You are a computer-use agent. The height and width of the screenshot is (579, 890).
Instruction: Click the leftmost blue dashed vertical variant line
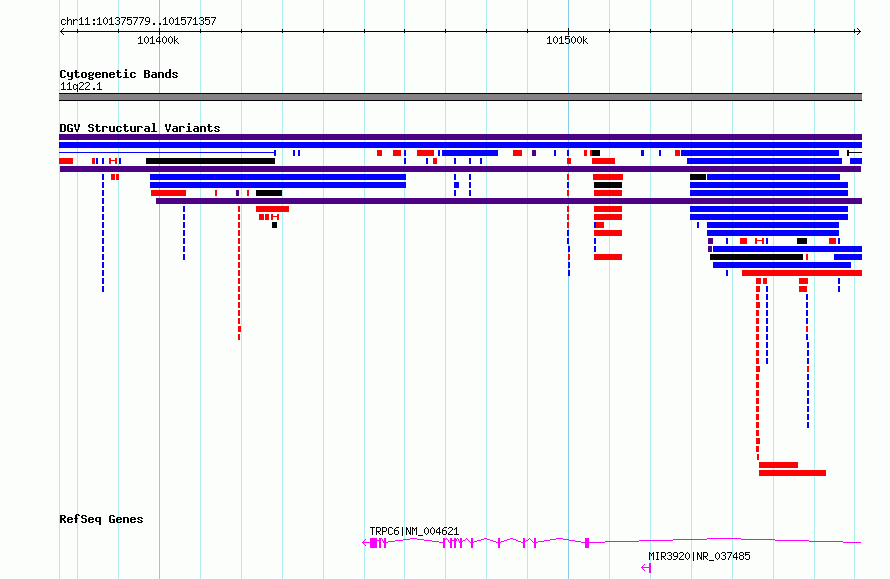(x=103, y=233)
